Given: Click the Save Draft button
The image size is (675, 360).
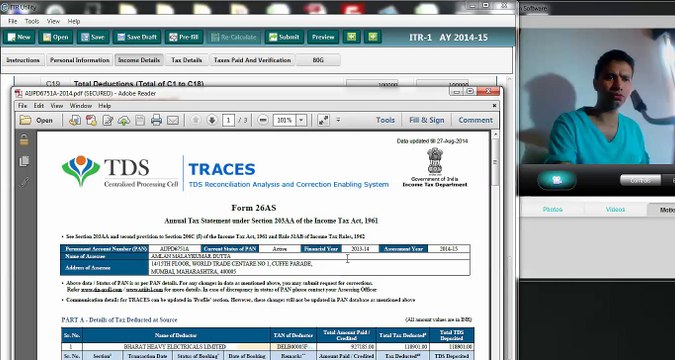Looking at the screenshot, I should [x=137, y=37].
